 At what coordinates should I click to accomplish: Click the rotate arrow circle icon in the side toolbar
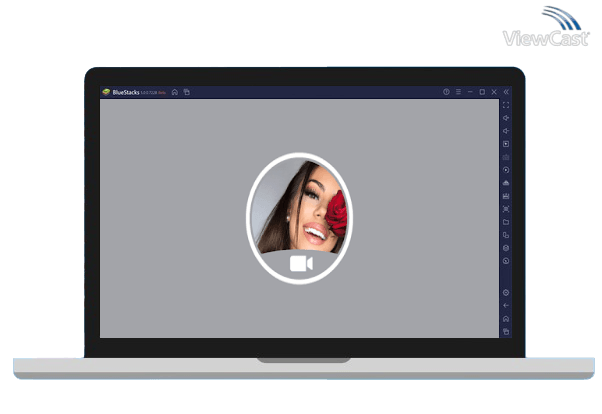point(506,261)
